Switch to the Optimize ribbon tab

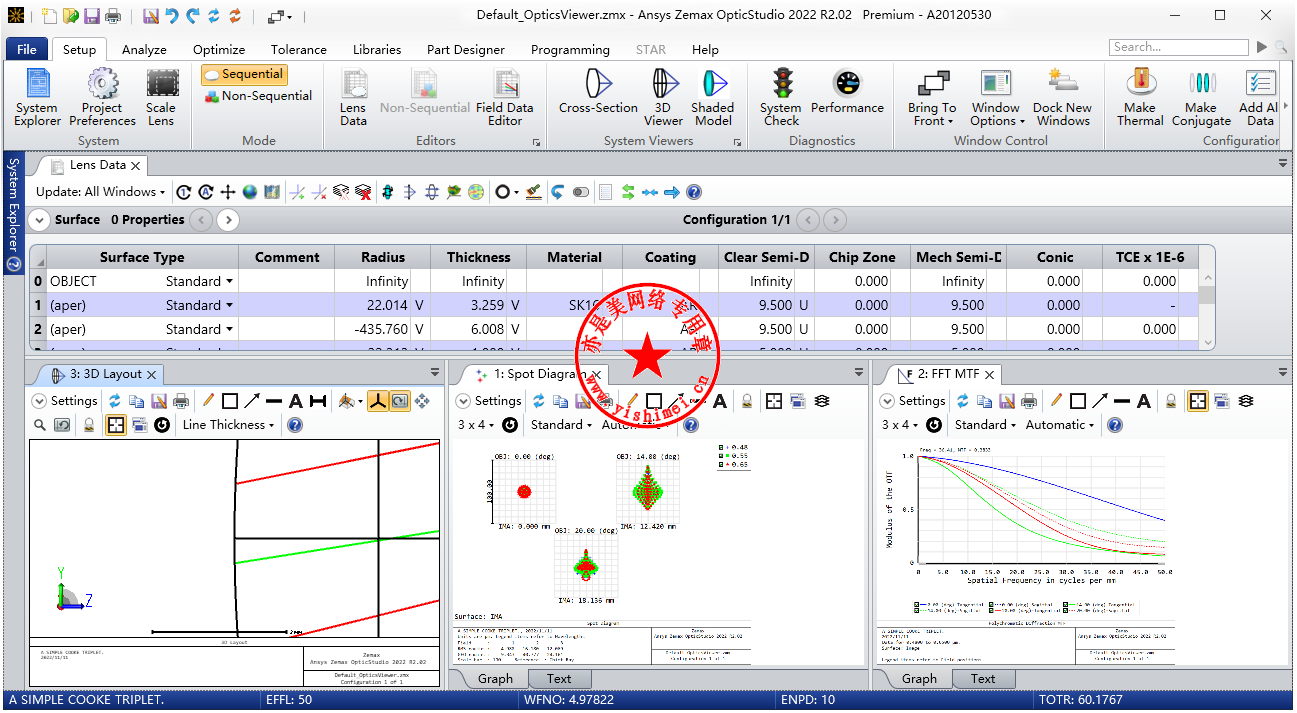[219, 49]
